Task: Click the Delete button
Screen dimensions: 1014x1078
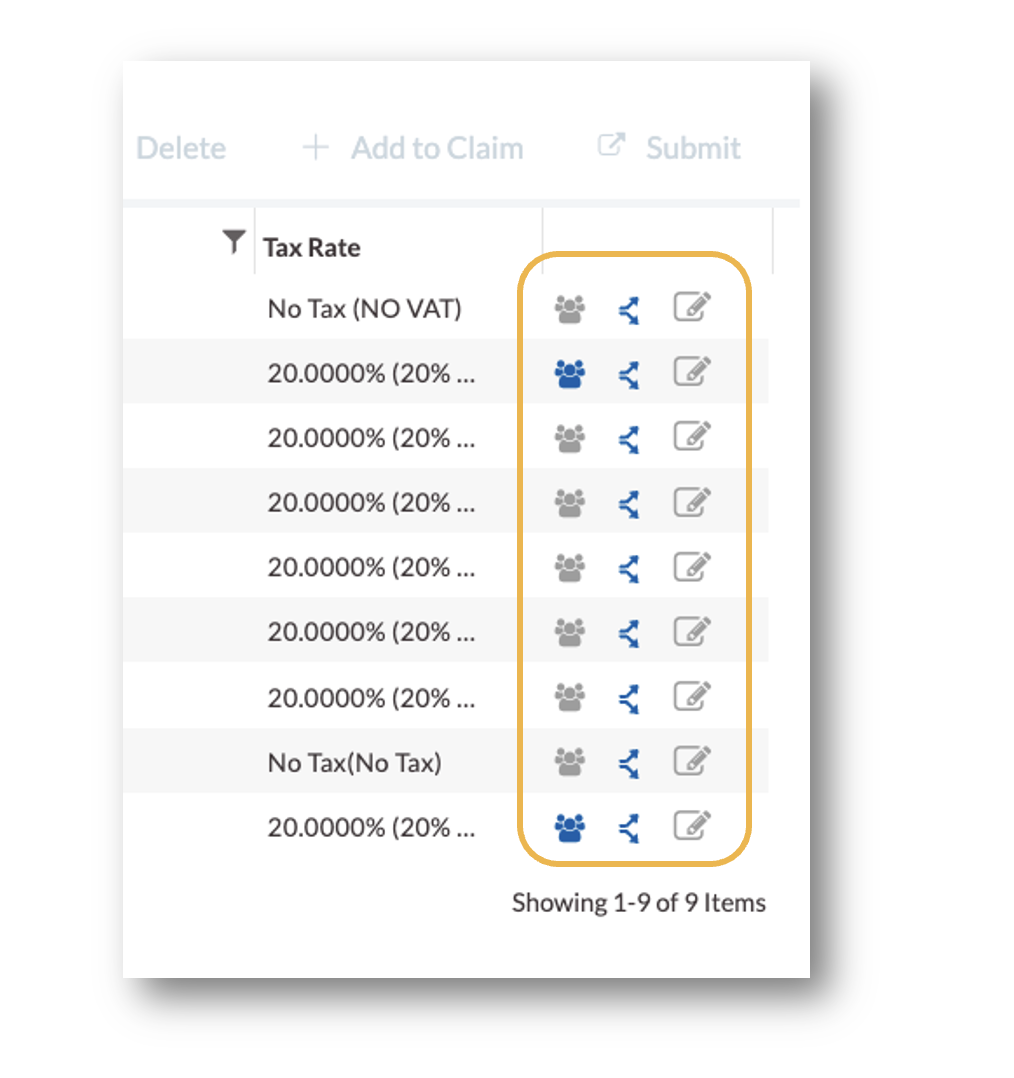Action: [180, 147]
